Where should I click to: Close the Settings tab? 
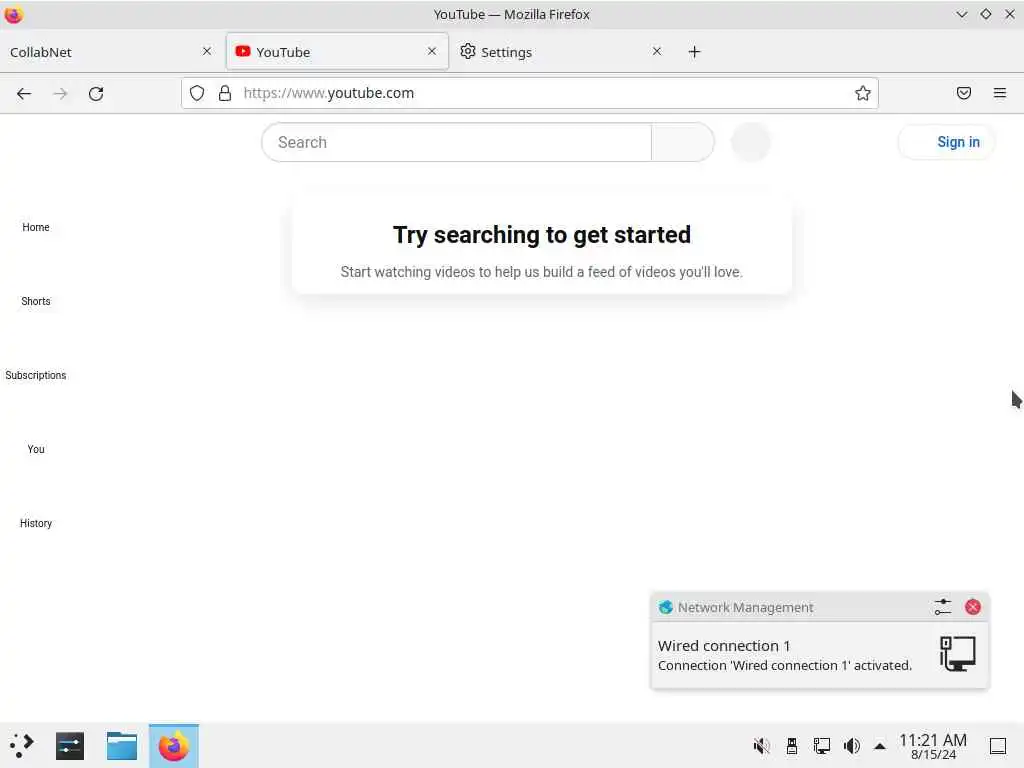[x=657, y=51]
